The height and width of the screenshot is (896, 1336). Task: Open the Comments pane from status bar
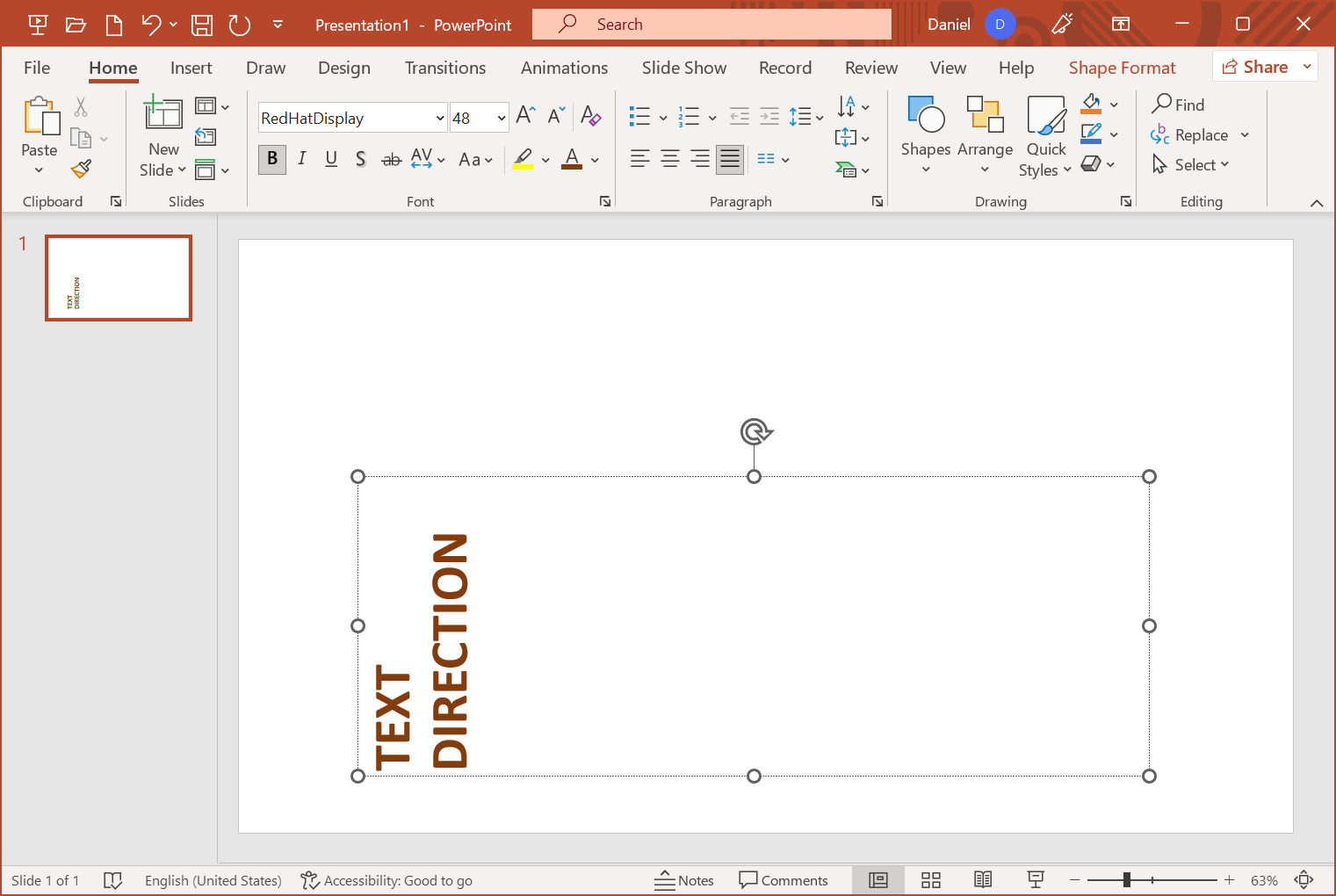[784, 880]
